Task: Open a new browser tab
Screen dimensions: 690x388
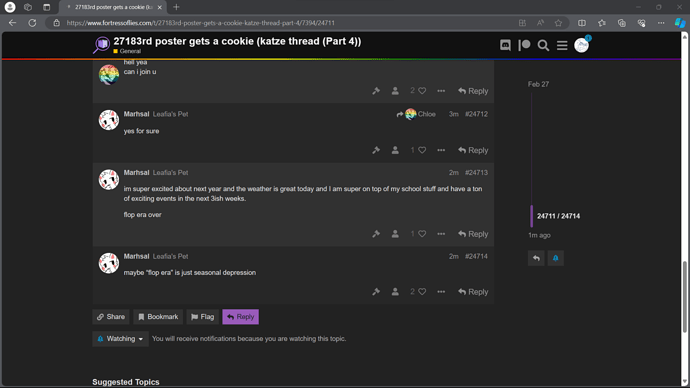Action: tap(176, 7)
